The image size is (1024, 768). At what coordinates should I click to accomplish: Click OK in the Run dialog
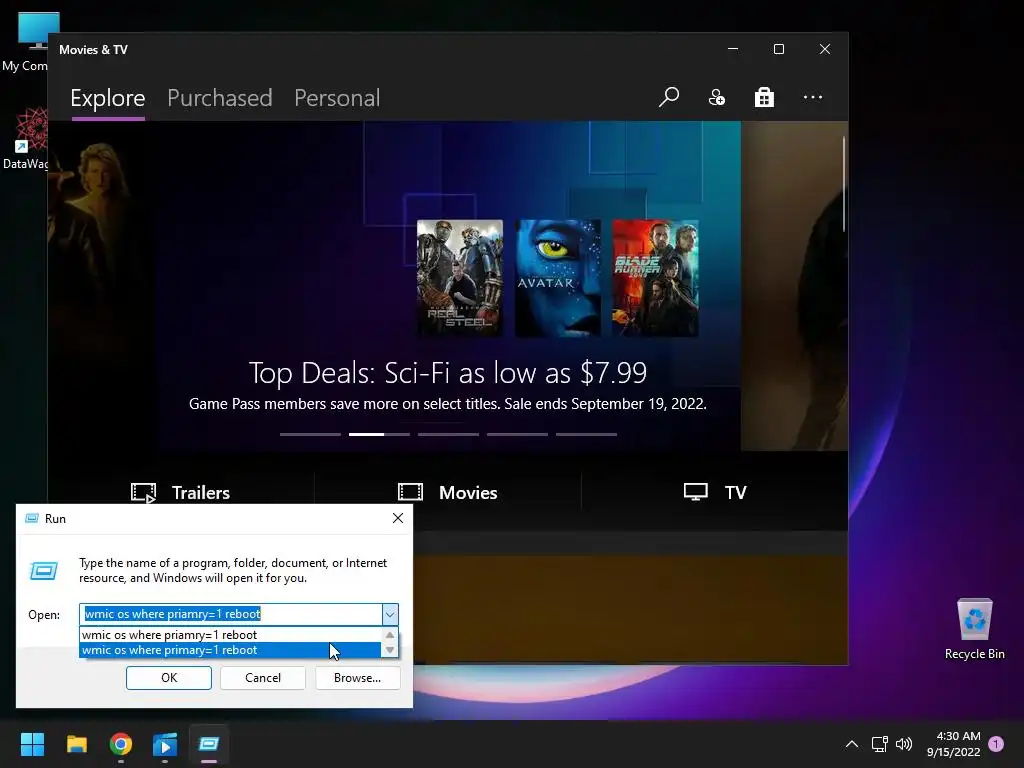point(168,678)
